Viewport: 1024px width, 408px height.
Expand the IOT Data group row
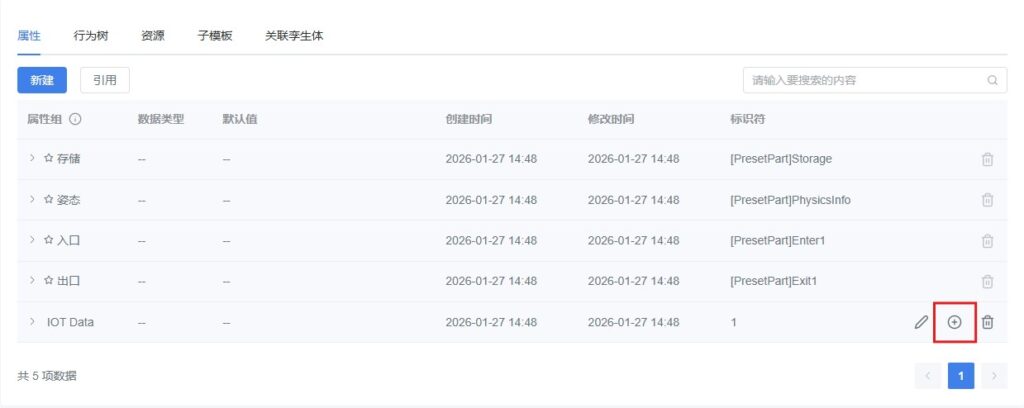pyautogui.click(x=32, y=322)
